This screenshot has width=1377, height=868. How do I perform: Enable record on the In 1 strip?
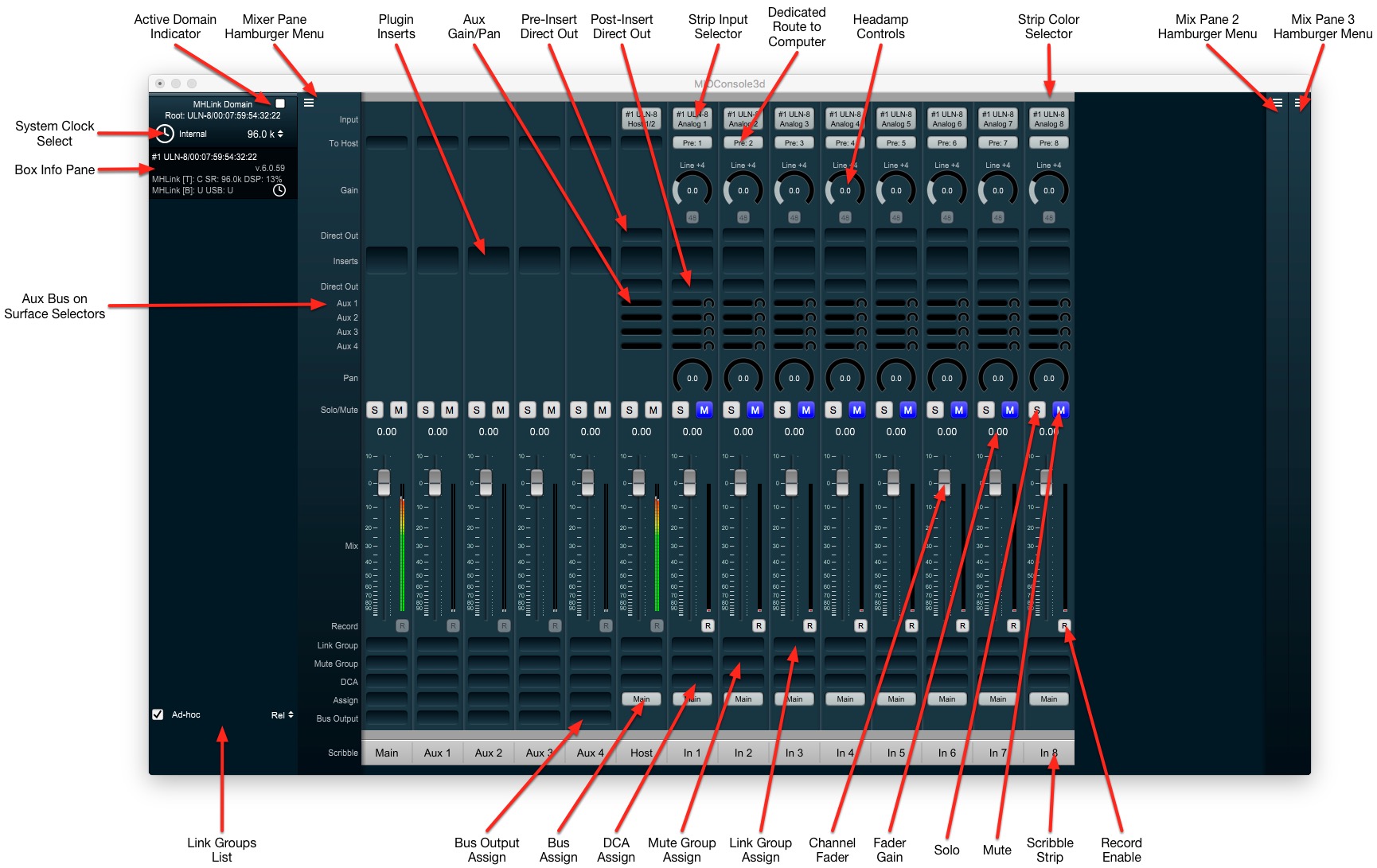coord(708,626)
